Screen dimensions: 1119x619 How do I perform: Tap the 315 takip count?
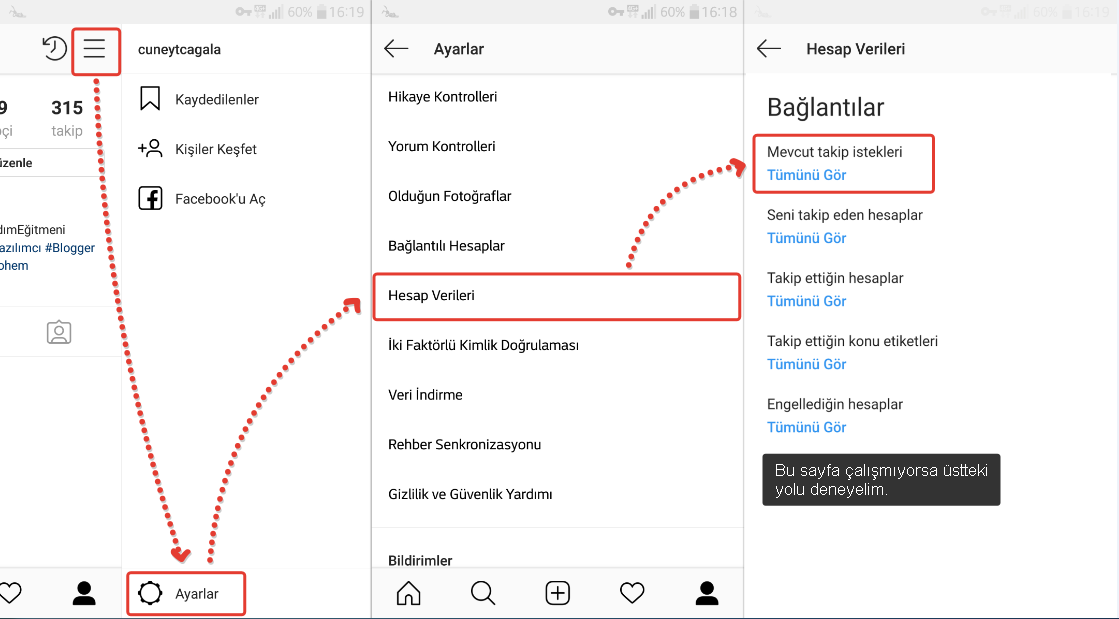tap(67, 118)
